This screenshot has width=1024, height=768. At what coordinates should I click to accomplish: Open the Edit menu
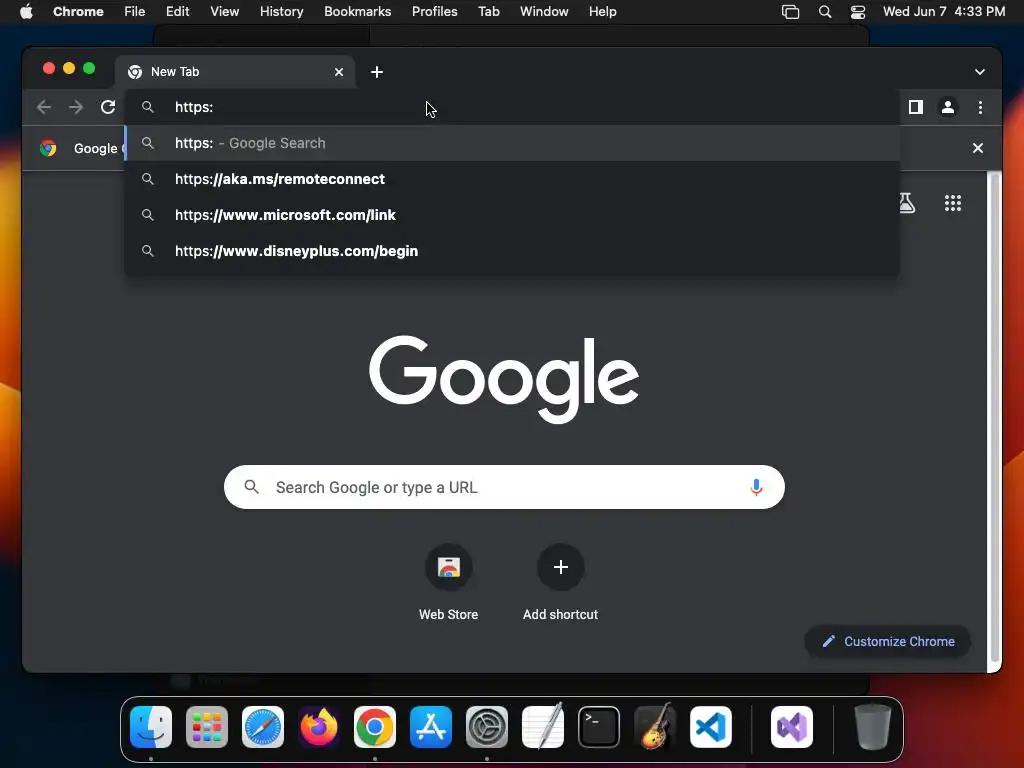177,12
